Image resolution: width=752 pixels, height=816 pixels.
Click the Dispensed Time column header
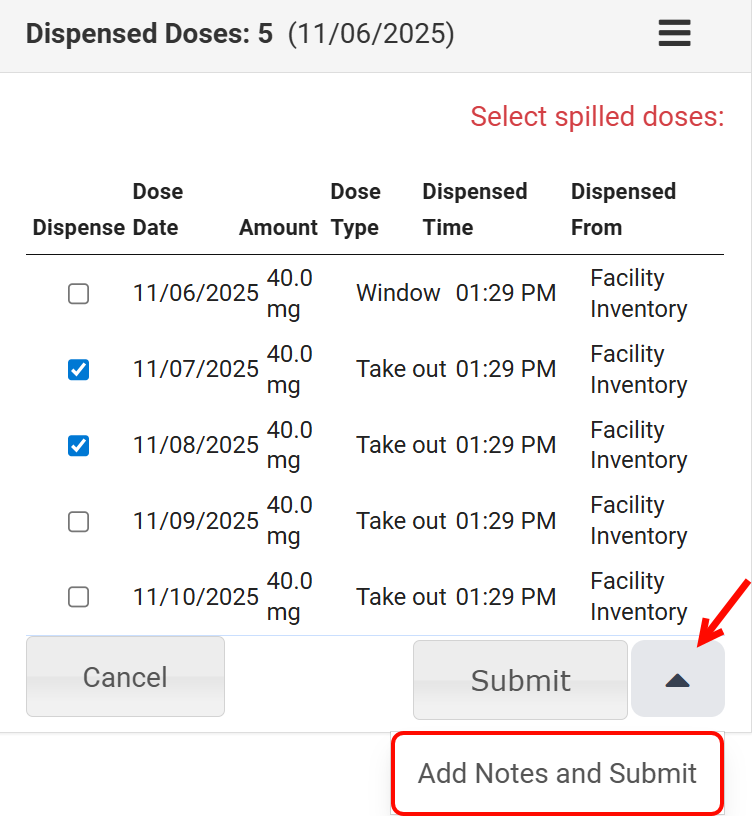coord(474,209)
